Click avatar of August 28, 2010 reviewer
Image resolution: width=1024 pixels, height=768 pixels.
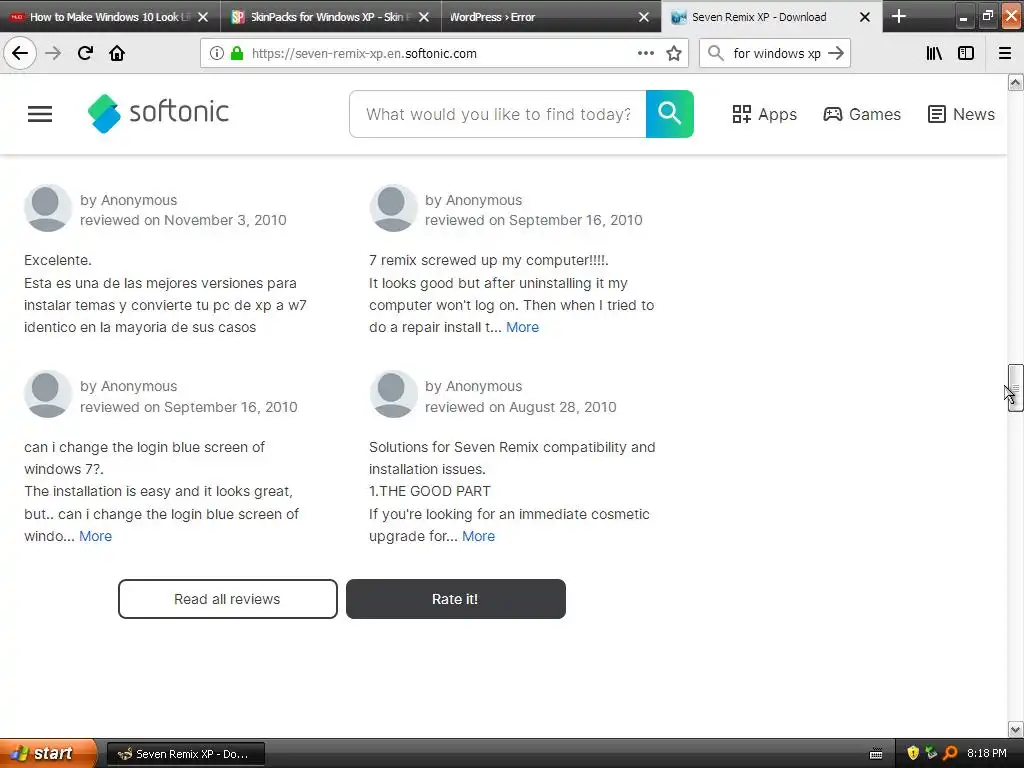click(x=392, y=394)
